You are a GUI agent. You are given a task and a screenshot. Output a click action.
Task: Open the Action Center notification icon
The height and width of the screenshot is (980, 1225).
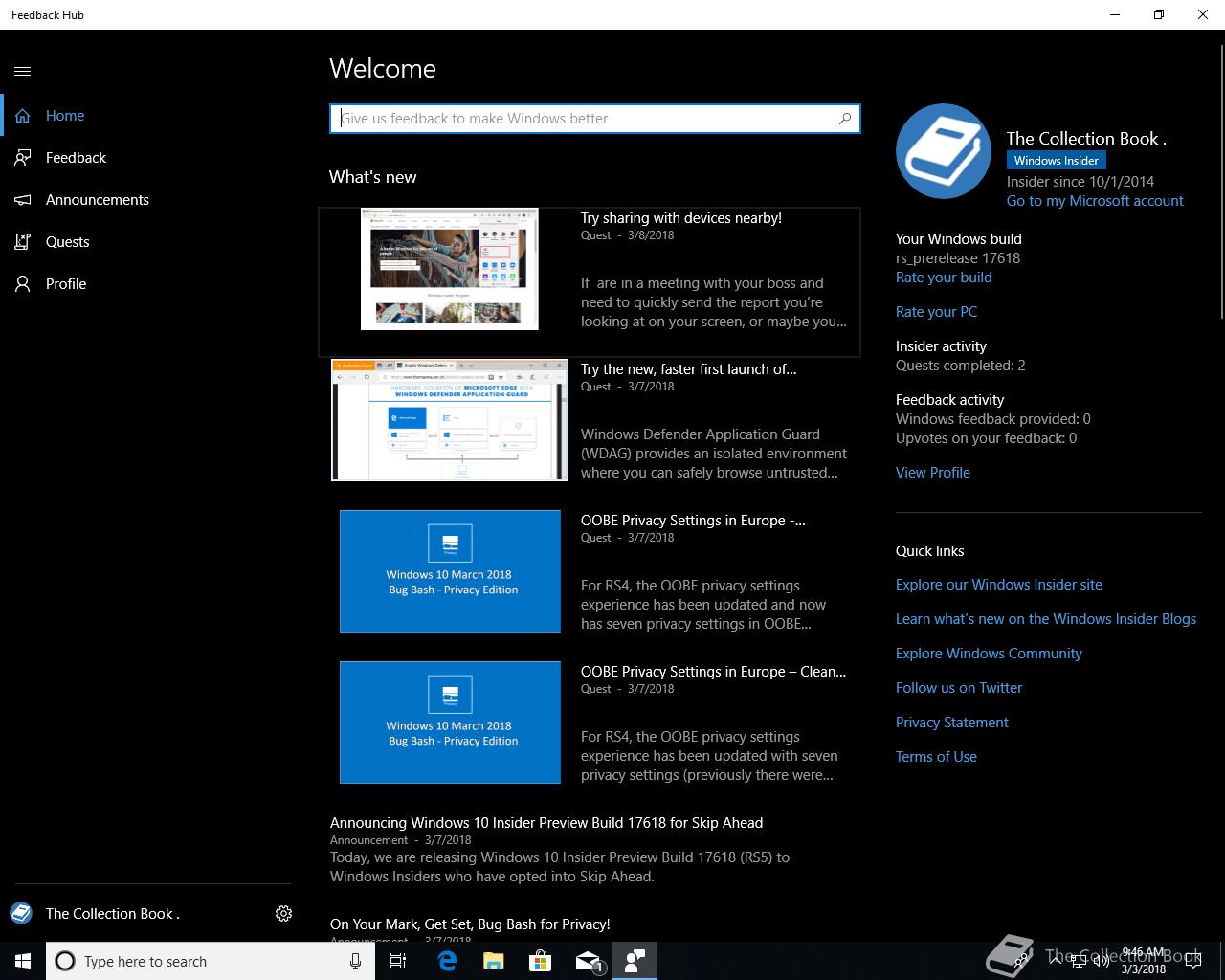[1192, 961]
